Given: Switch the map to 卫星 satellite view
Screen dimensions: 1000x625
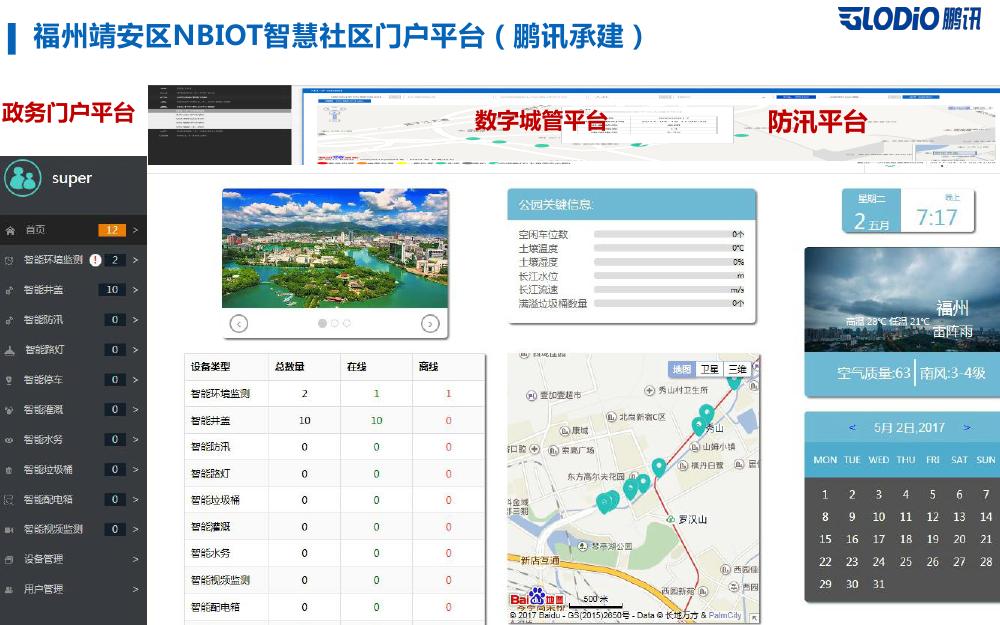Looking at the screenshot, I should pyautogui.click(x=708, y=369).
